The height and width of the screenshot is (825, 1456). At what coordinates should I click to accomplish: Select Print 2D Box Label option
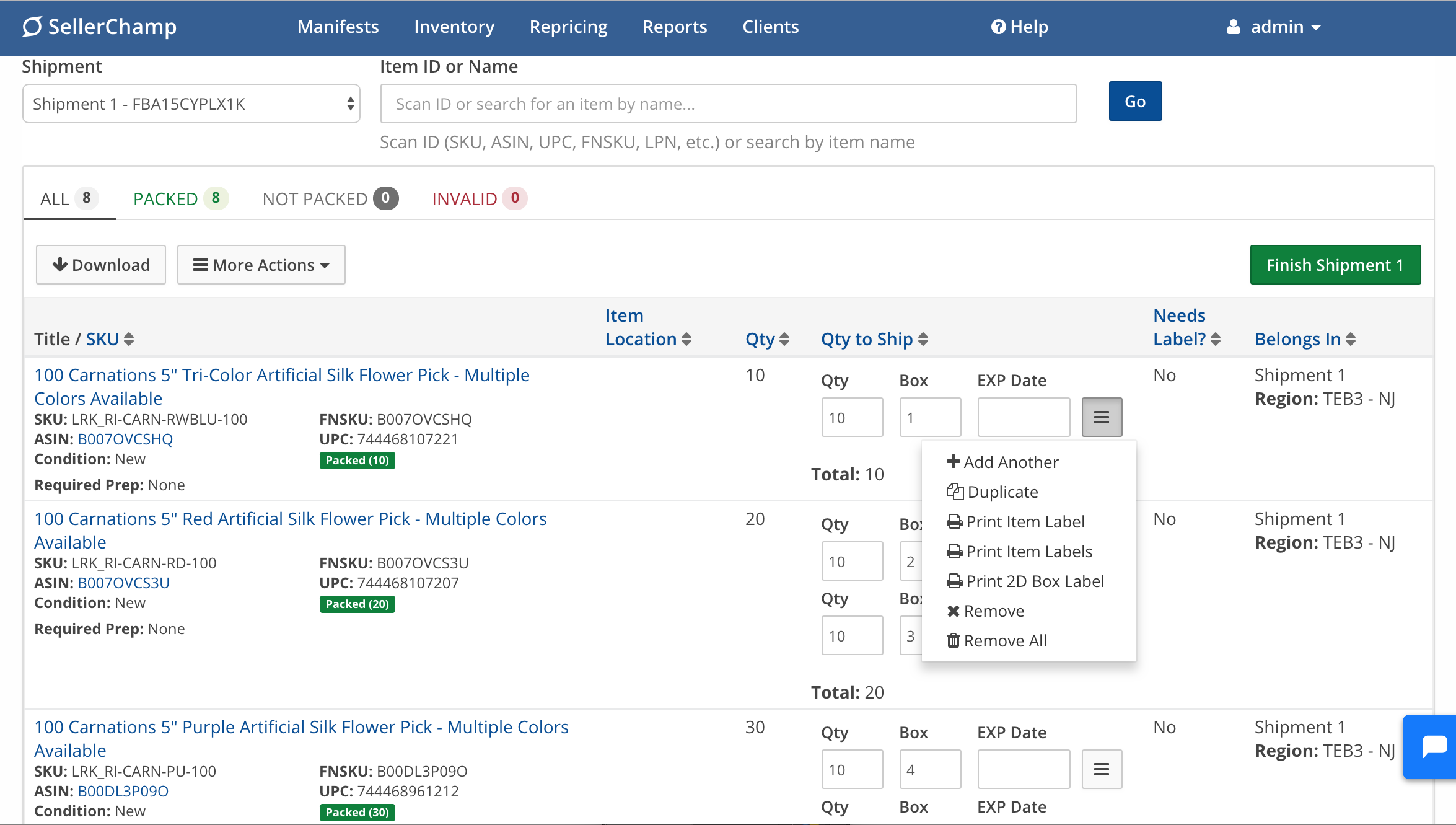tap(1034, 581)
